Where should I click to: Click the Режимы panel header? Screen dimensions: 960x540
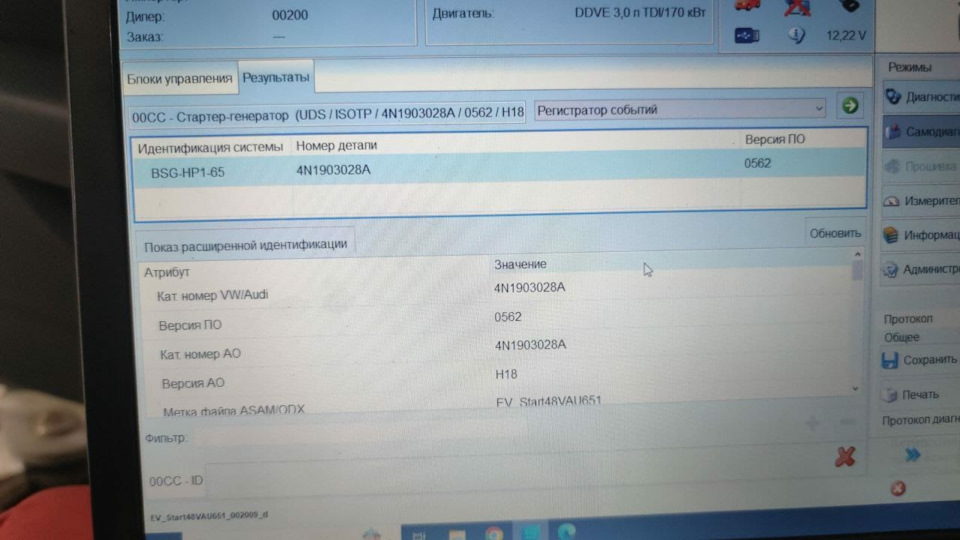click(x=910, y=67)
